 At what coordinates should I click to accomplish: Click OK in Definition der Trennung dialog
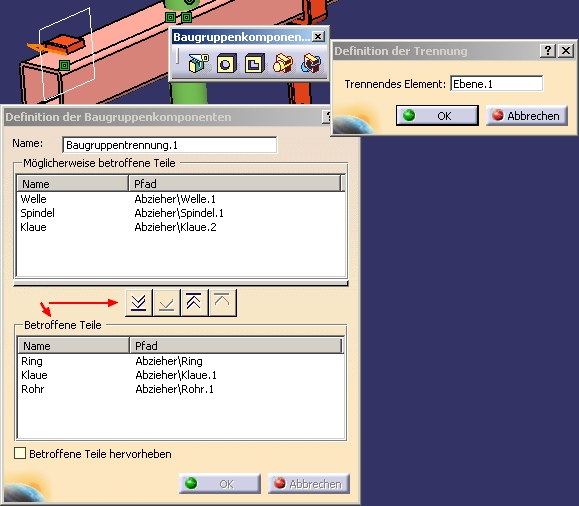437,116
